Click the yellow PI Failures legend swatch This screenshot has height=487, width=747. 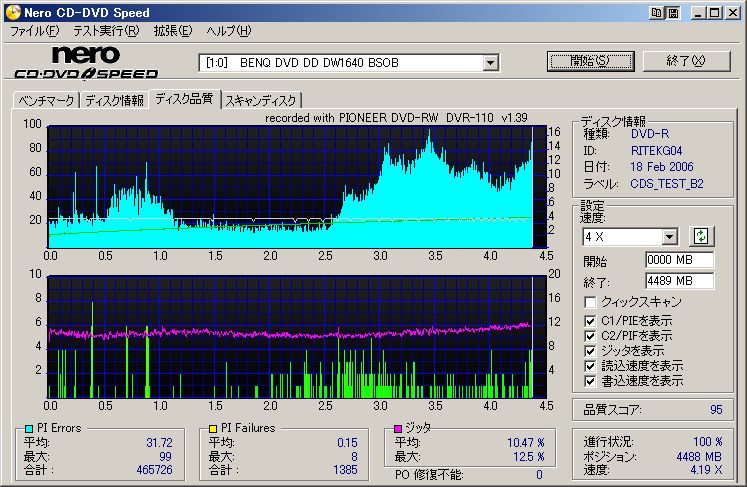(212, 428)
